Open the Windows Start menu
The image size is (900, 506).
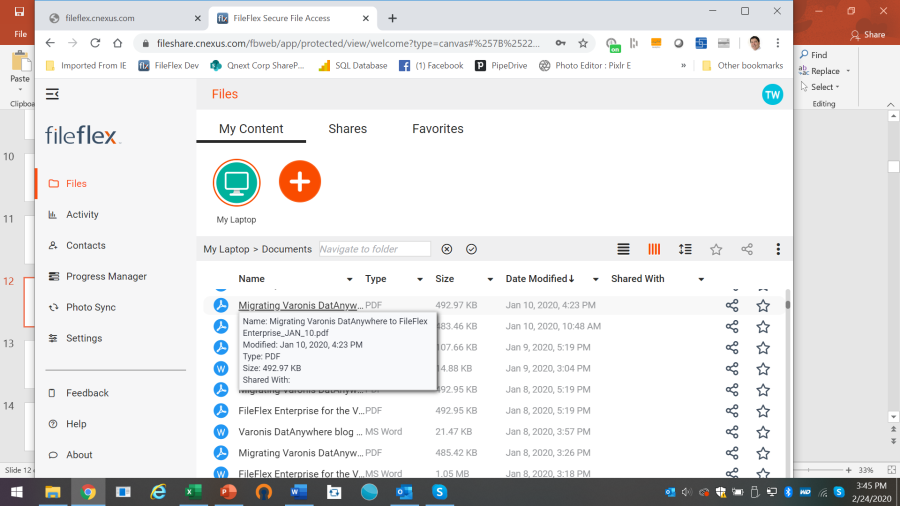tap(17, 492)
